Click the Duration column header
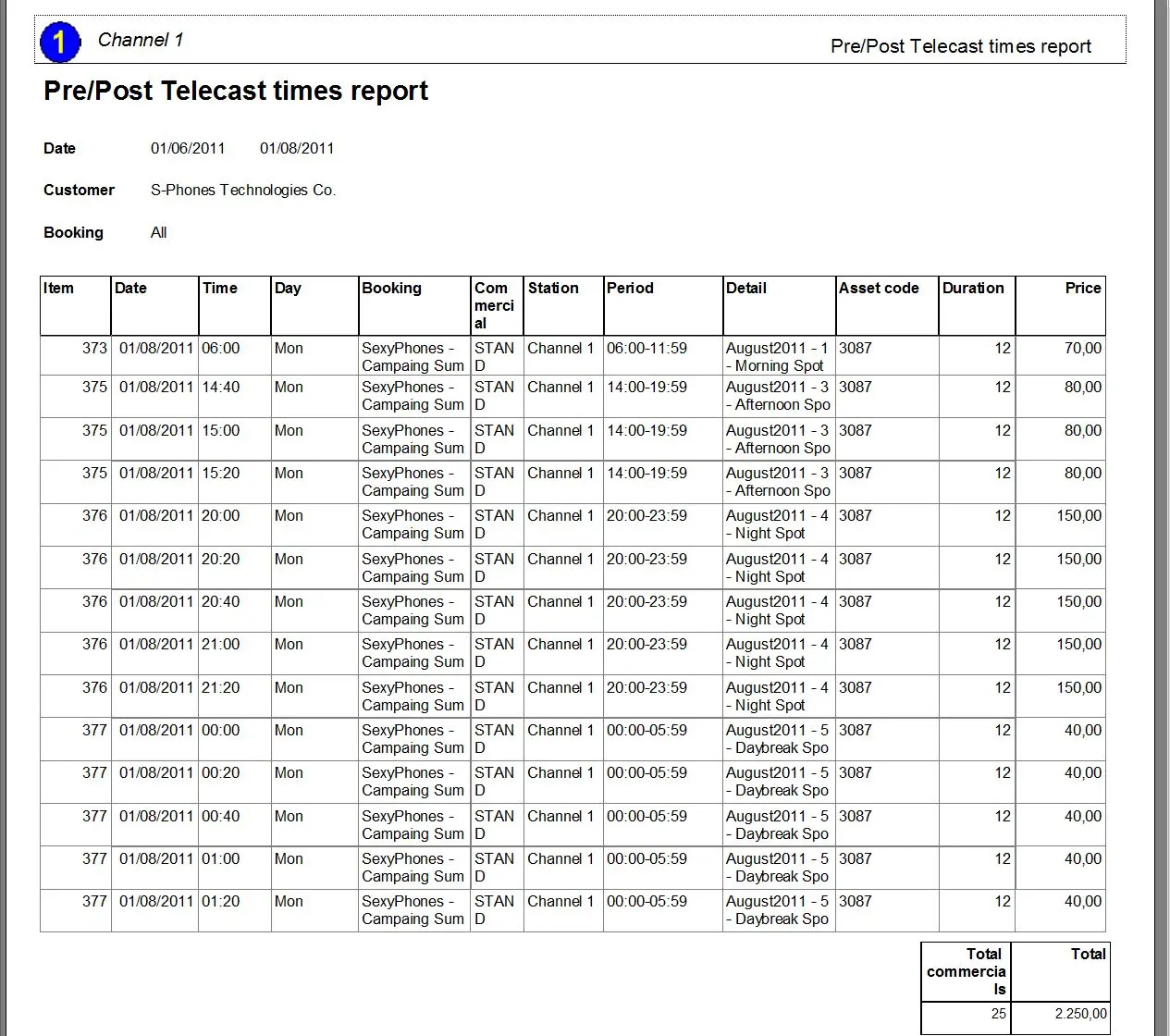The width and height of the screenshot is (1170, 1036). click(973, 288)
